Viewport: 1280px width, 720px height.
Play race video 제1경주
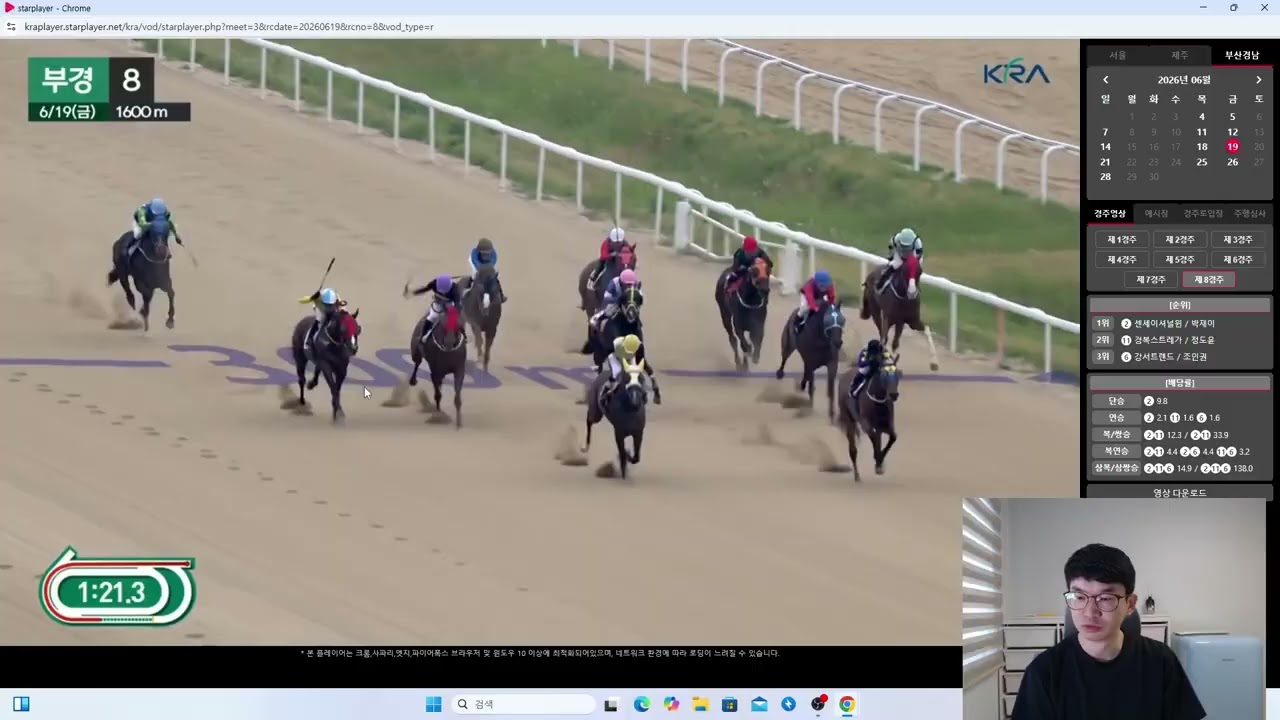(x=1121, y=240)
